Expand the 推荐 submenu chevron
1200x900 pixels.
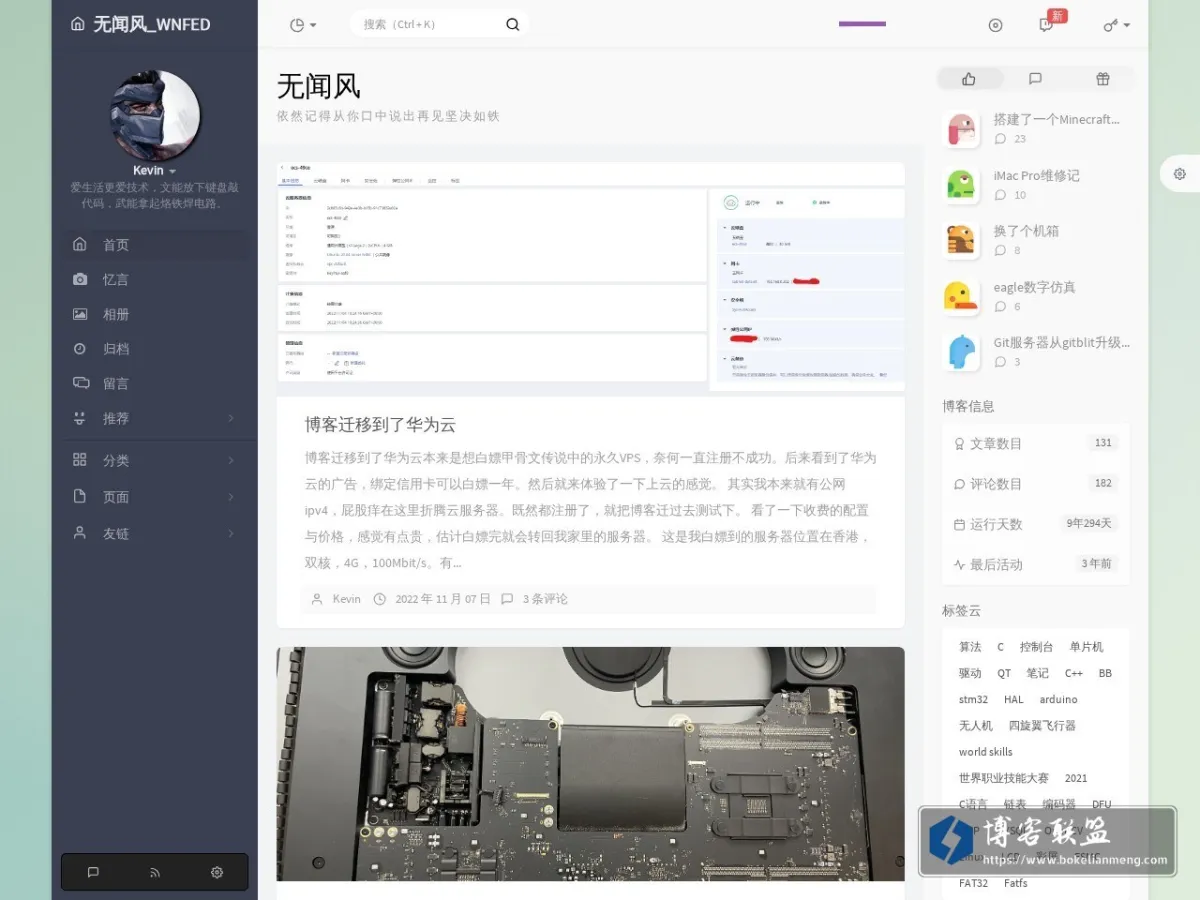click(x=231, y=418)
